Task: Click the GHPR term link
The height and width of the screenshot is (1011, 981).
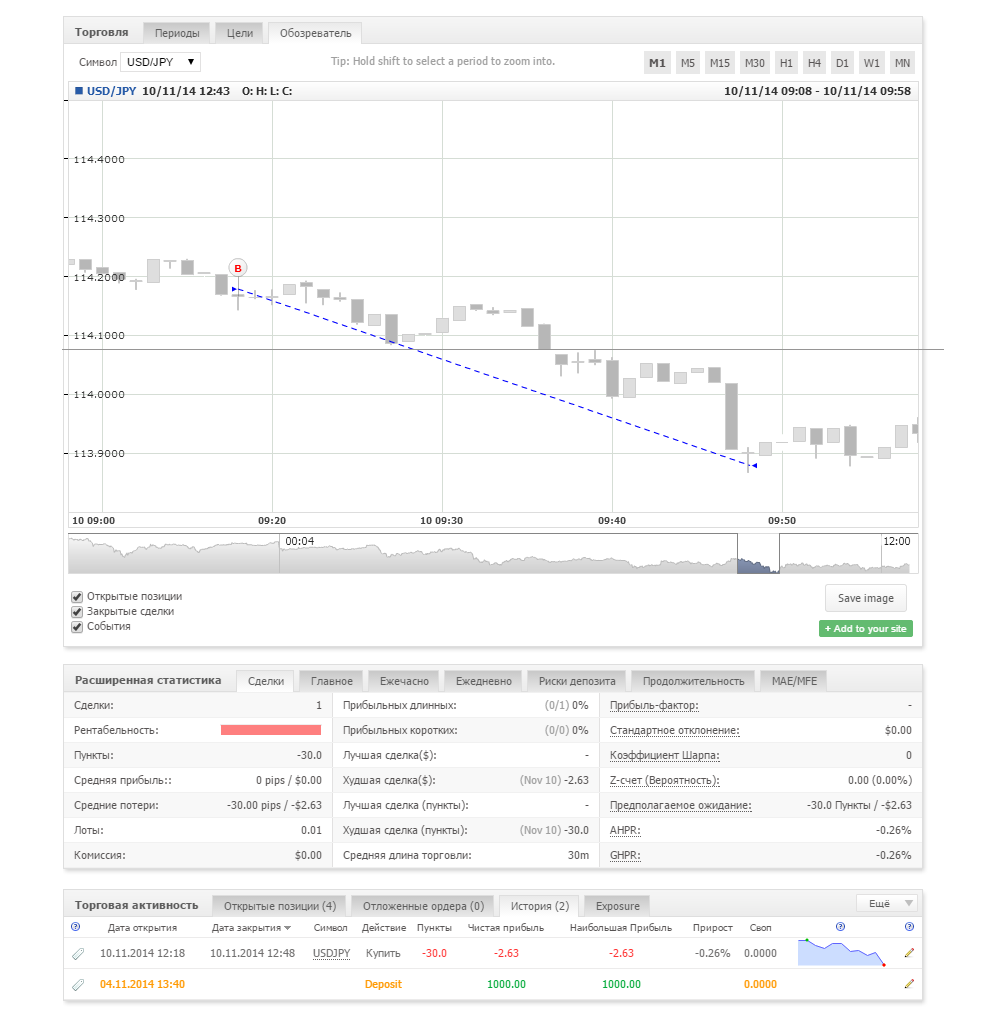Action: [x=625, y=856]
